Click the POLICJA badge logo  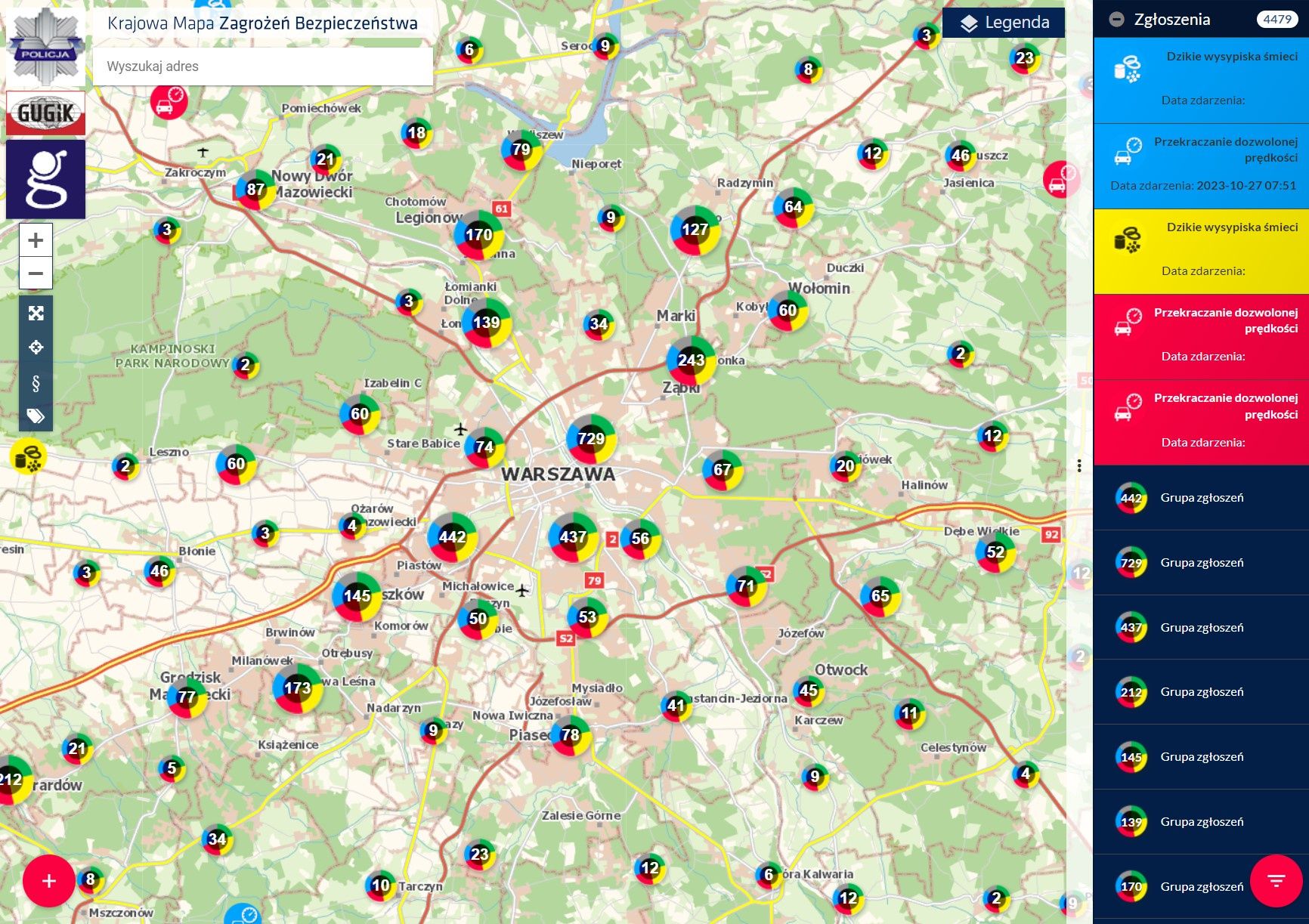(45, 45)
